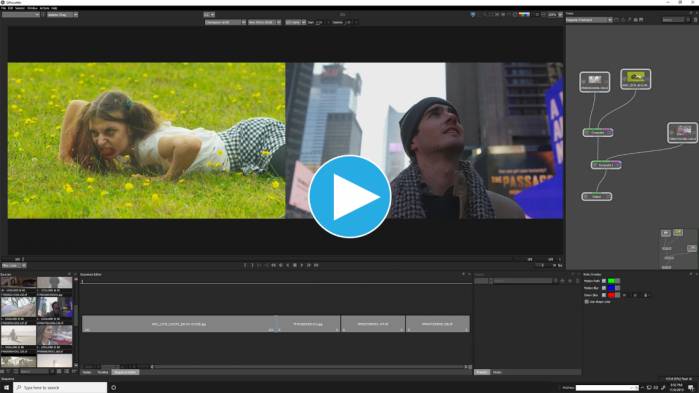Viewport: 699px width, 393px height.
Task: Open the Cortana circle icon on taskbar
Action: click(x=114, y=388)
